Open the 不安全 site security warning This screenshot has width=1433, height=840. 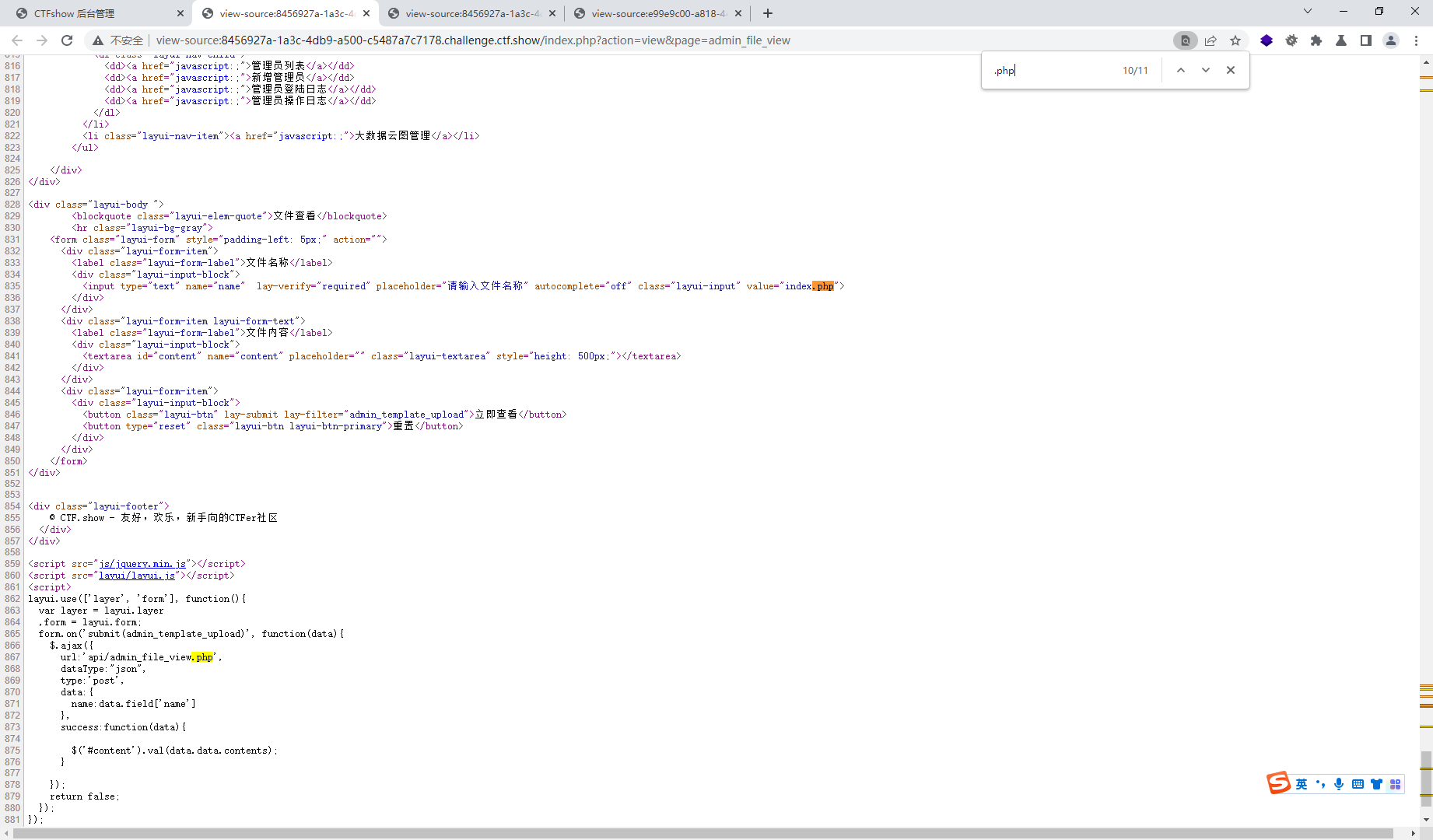(118, 40)
